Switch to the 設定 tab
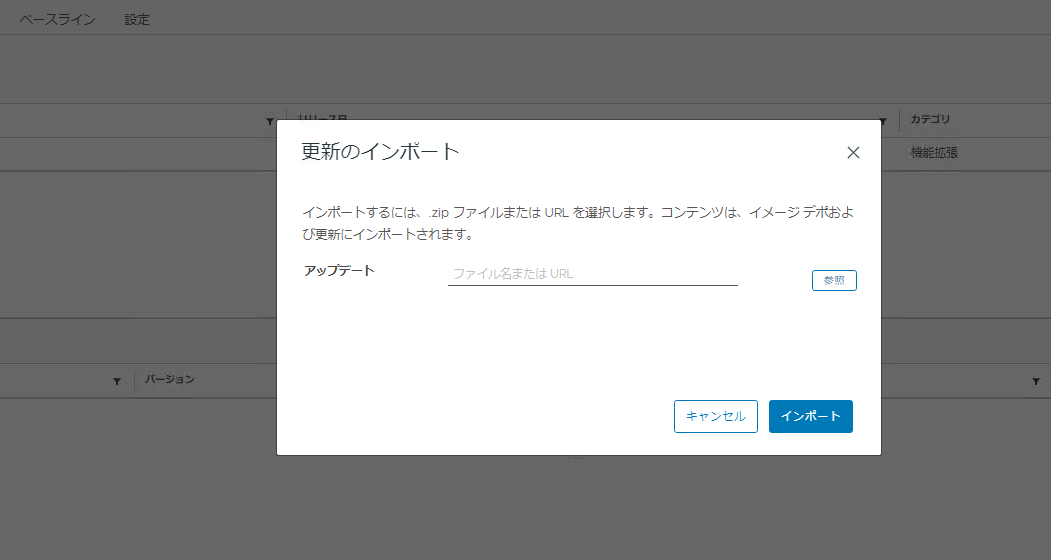This screenshot has height=560, width=1051. [137, 19]
